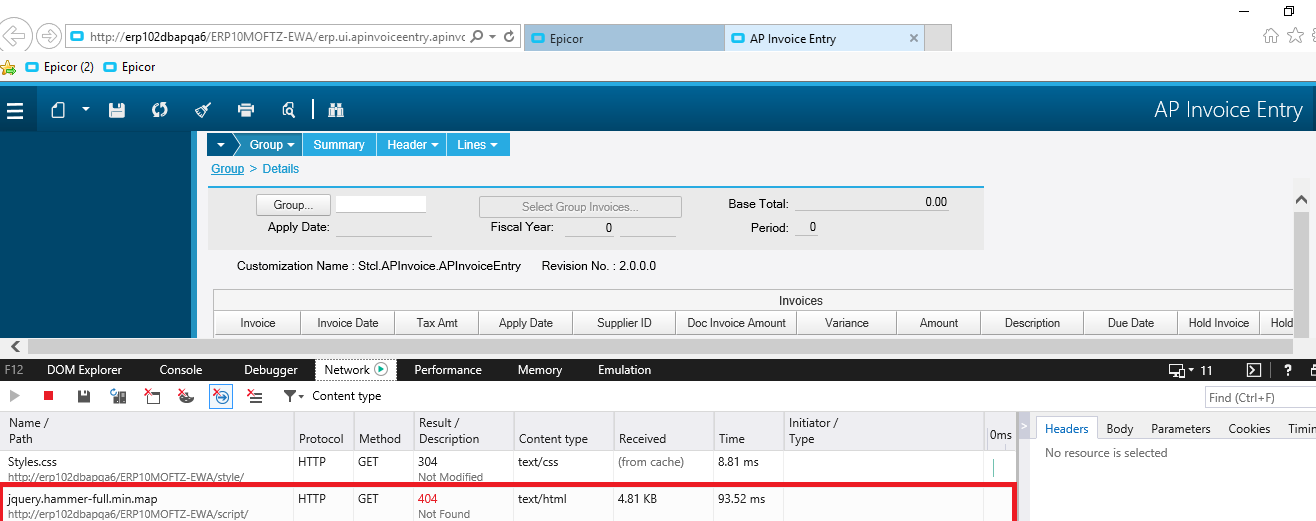Click the browser Forward button

(x=47, y=37)
